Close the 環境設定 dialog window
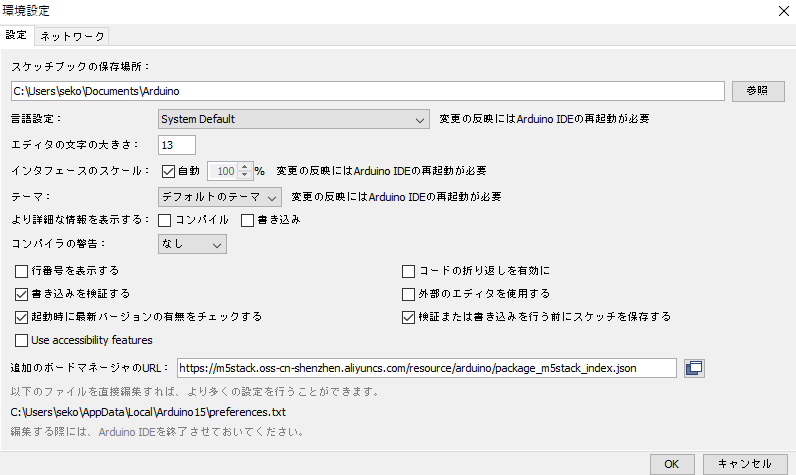796x475 pixels. click(780, 10)
